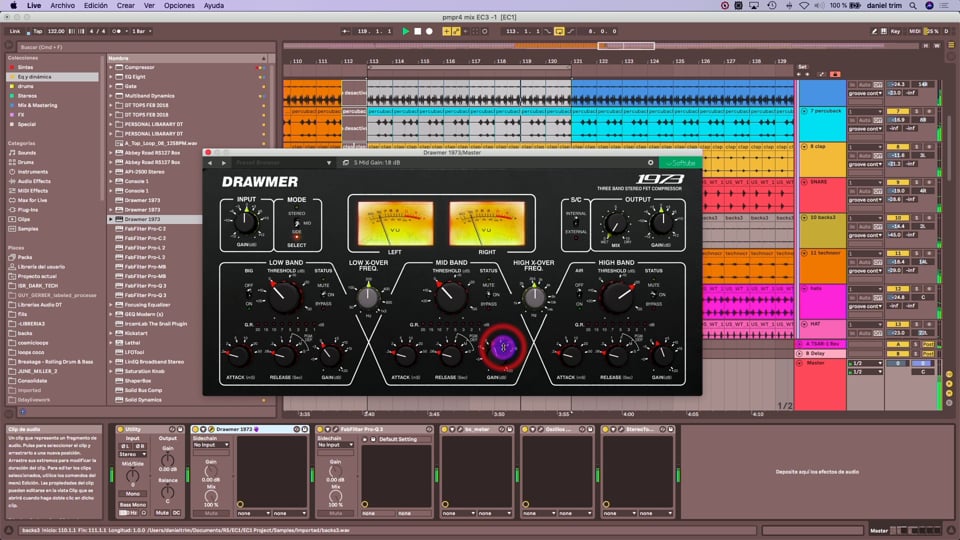
Task: Open Drawmer 1973 Sidechain 'No Input' dropdown
Action: 211,445
